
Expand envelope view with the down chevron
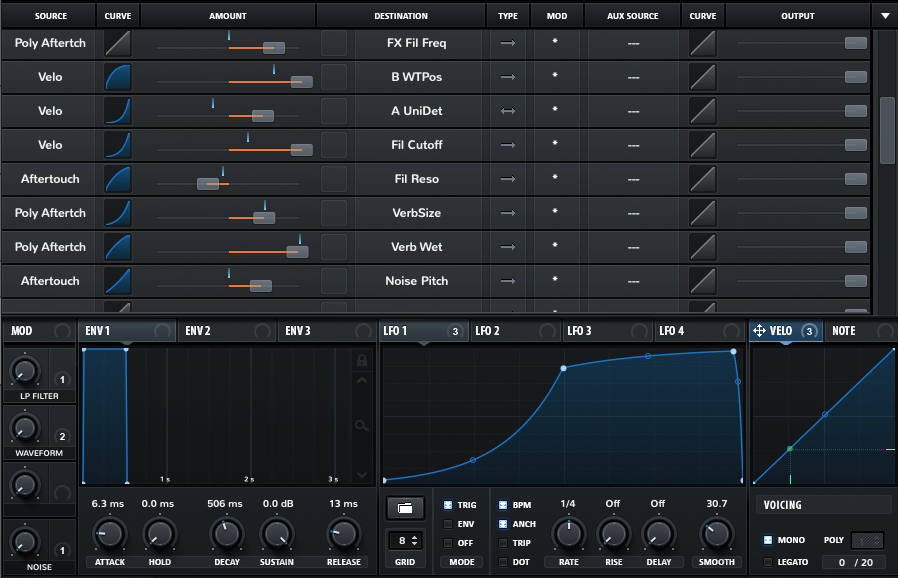pos(361,474)
